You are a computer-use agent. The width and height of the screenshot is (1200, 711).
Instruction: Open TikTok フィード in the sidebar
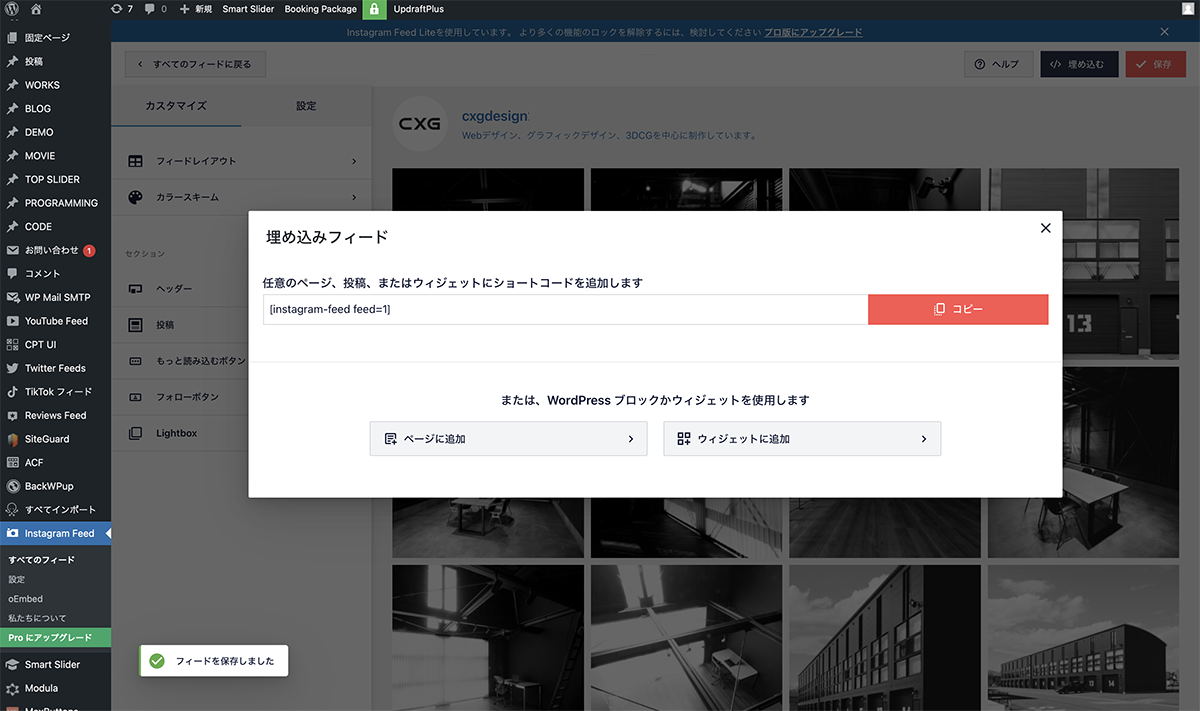[x=58, y=392]
